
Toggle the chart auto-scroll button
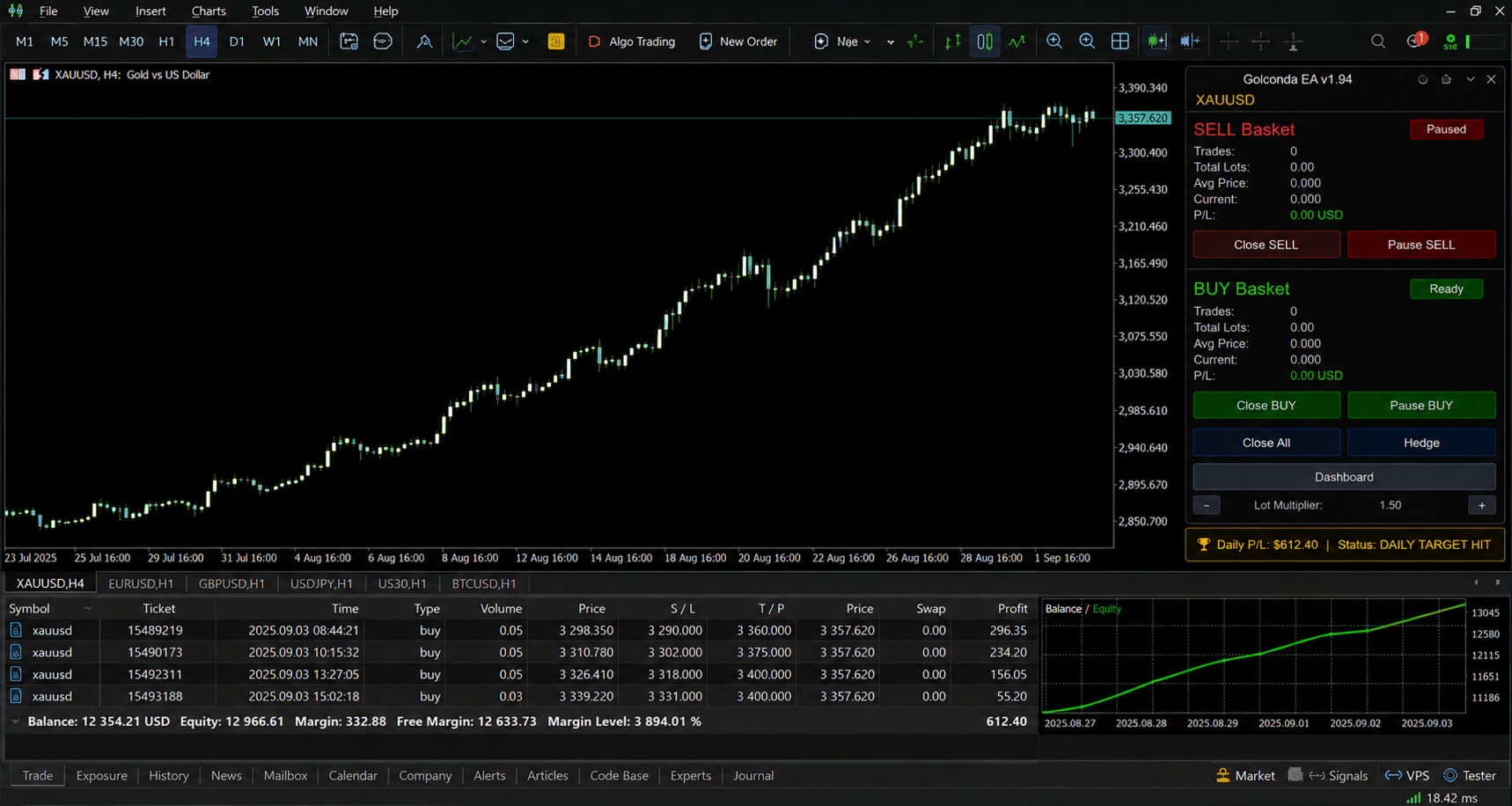click(1156, 41)
